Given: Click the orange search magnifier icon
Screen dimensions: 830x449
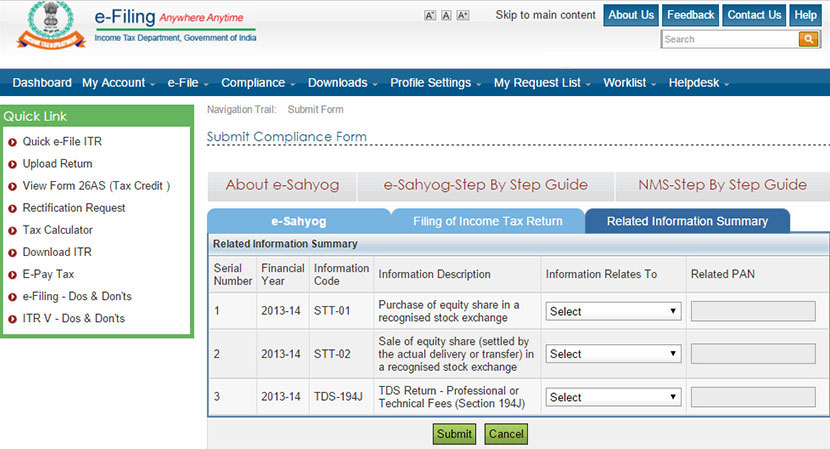Looking at the screenshot, I should point(808,39).
